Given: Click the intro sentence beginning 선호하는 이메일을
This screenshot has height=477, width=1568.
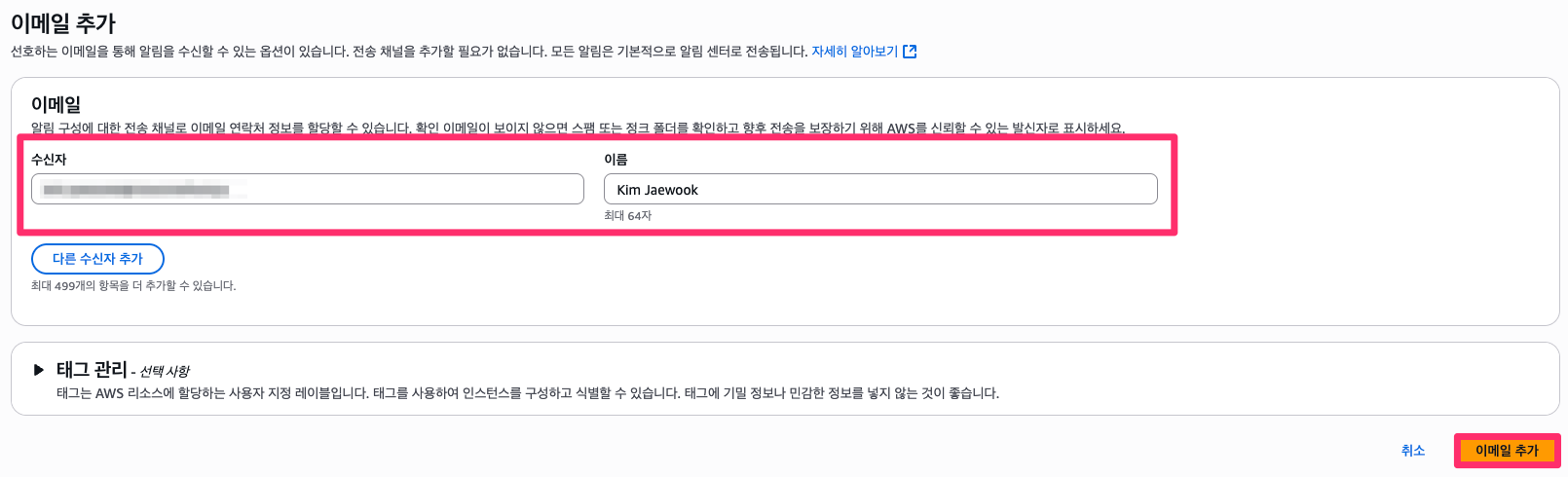Looking at the screenshot, I should (x=409, y=52).
